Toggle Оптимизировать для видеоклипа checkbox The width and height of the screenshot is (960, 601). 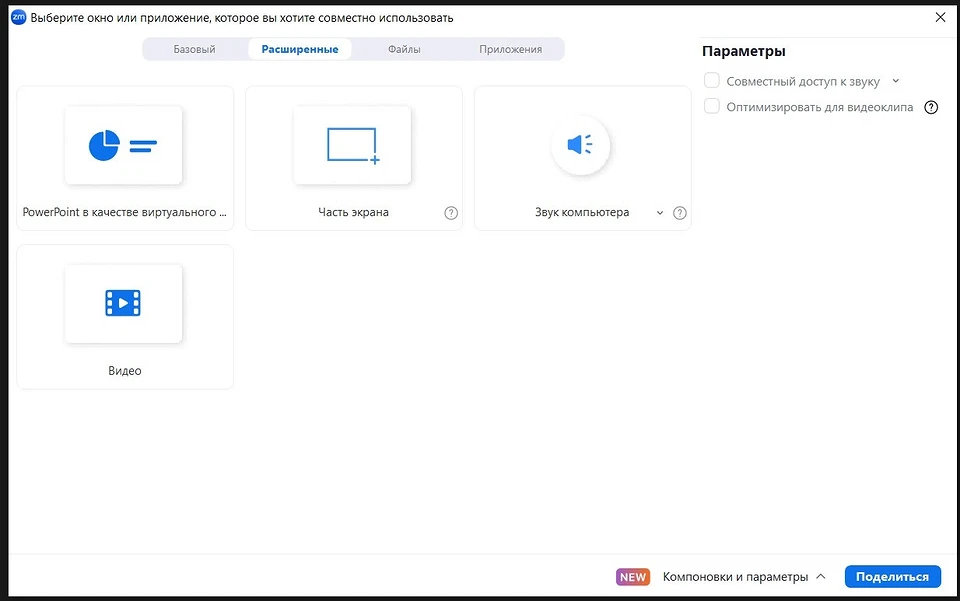[712, 107]
